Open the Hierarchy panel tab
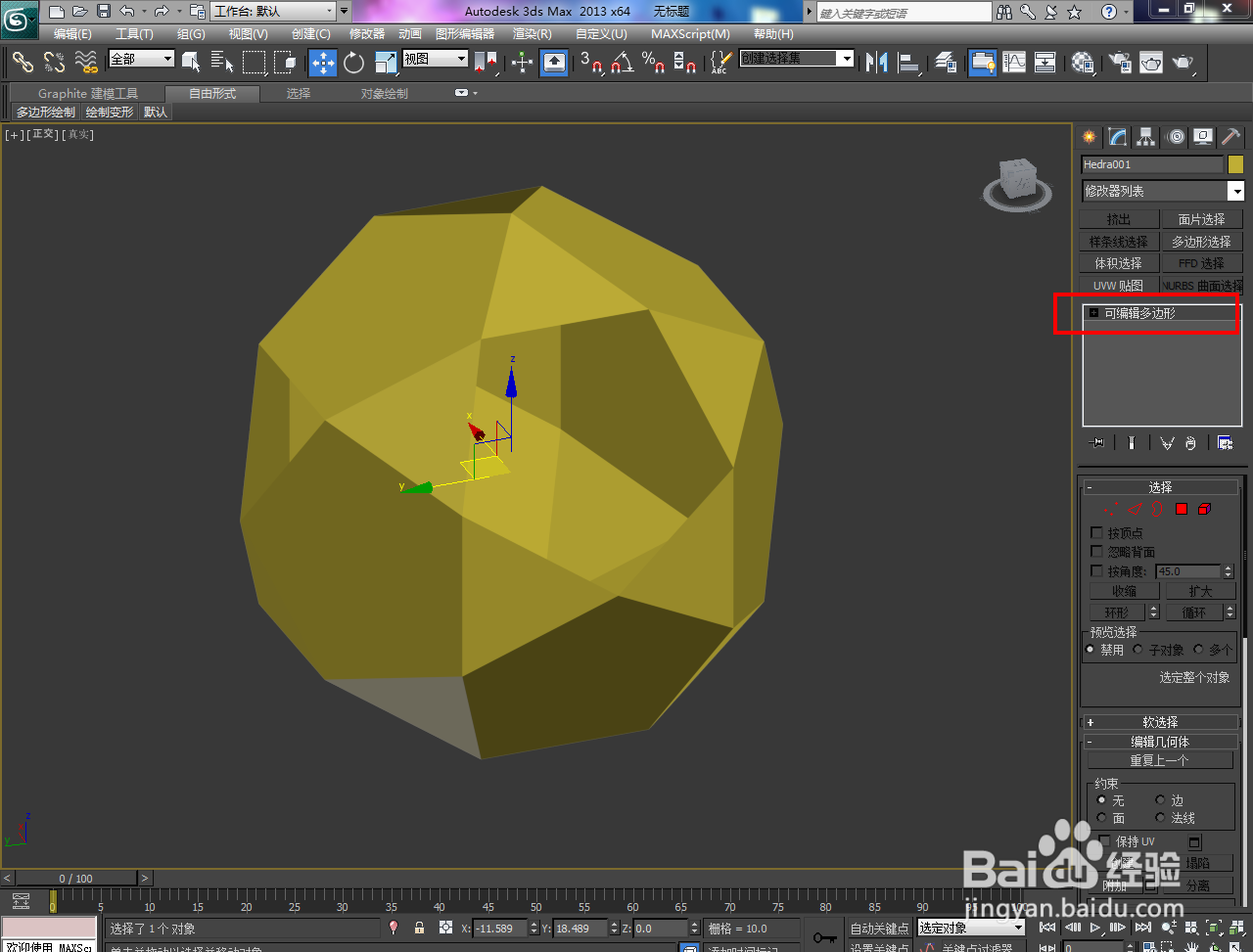This screenshot has height=952, width=1253. [x=1146, y=137]
